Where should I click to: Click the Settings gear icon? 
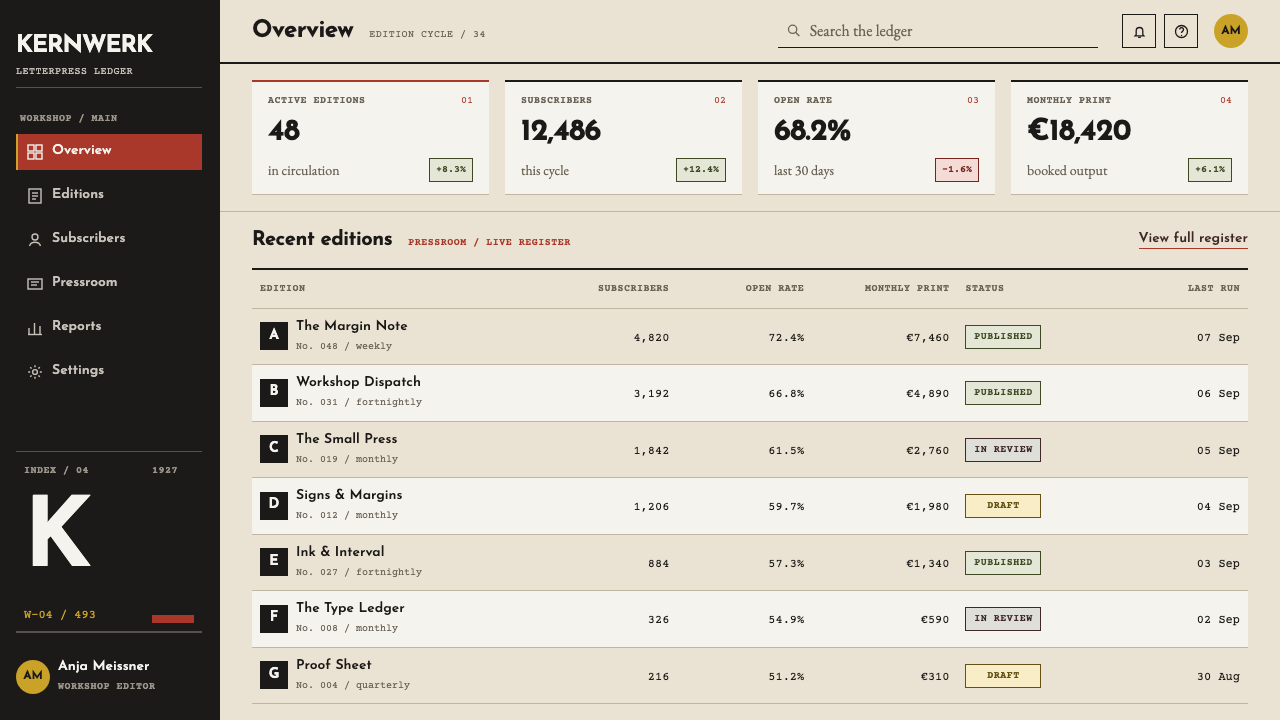coord(35,372)
